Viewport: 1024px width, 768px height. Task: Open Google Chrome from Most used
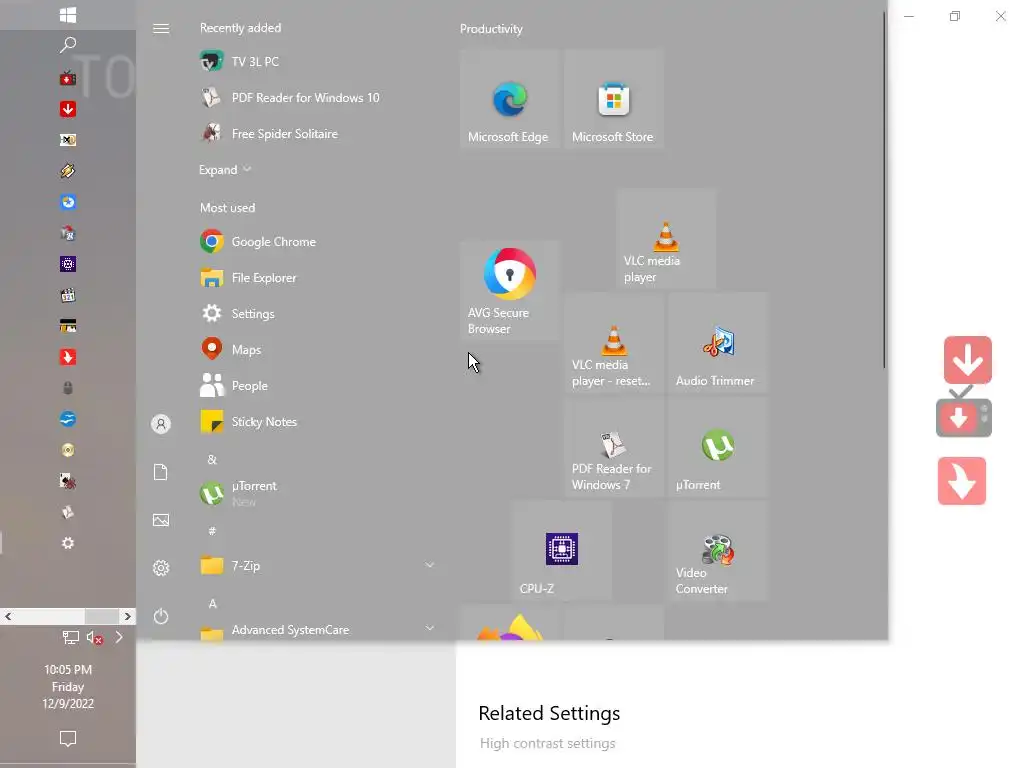(317, 242)
